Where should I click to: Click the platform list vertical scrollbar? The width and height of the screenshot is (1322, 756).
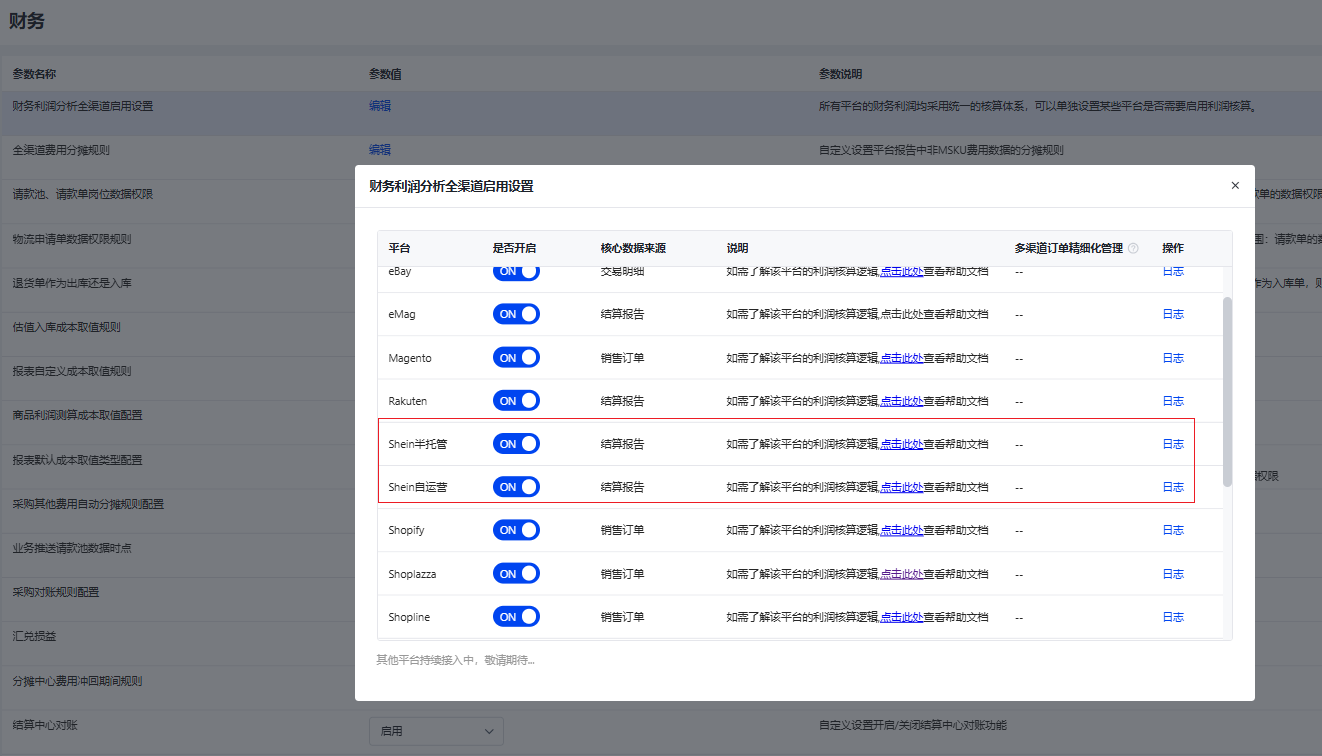tap(1227, 390)
